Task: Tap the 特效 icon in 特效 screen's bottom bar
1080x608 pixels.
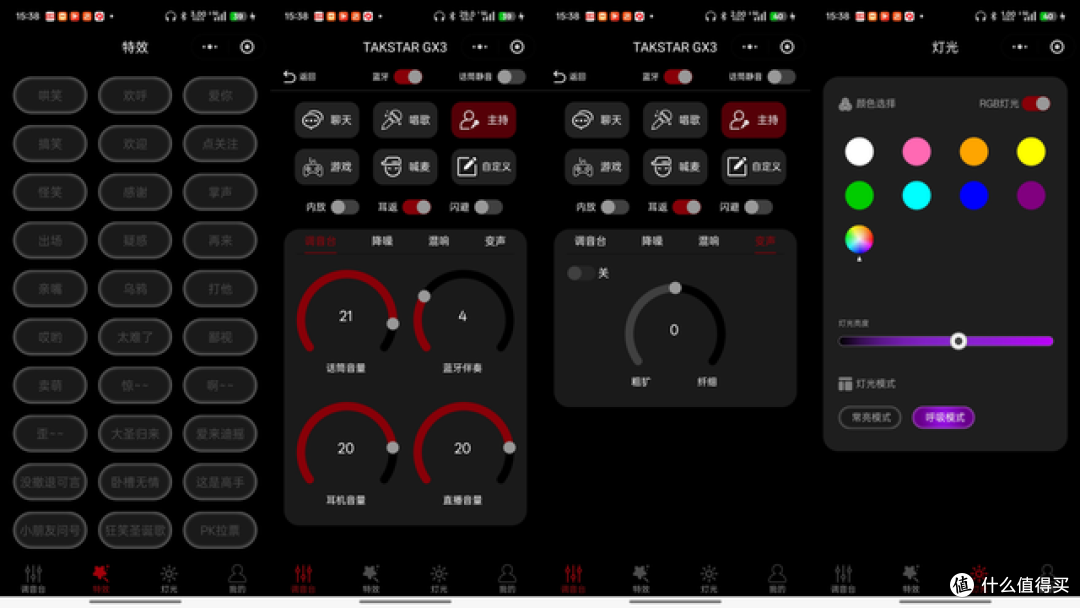Action: pos(101,578)
